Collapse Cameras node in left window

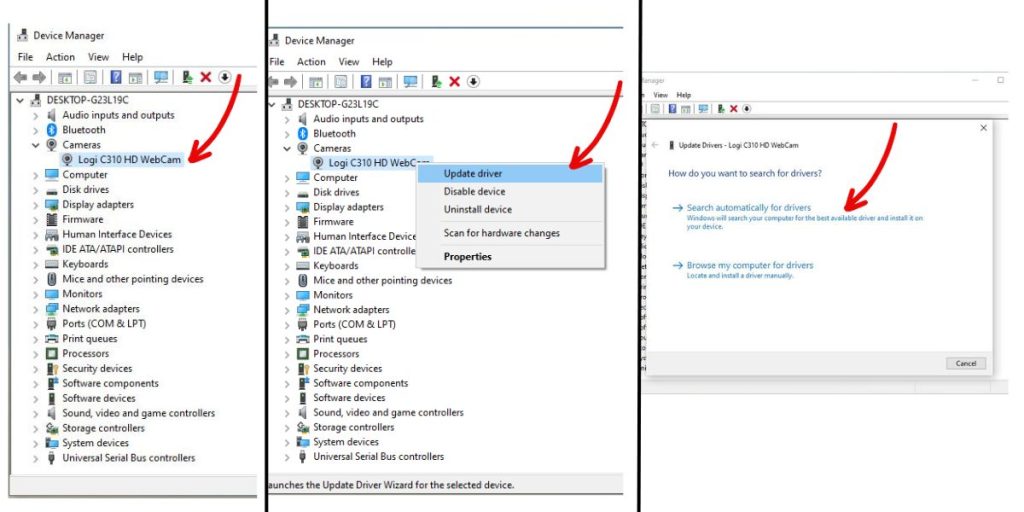coord(36,145)
